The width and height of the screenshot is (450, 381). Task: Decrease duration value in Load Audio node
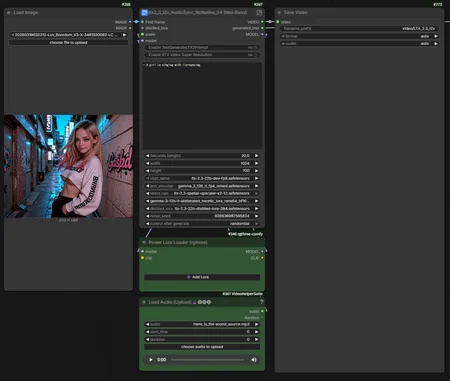pyautogui.click(x=147, y=339)
